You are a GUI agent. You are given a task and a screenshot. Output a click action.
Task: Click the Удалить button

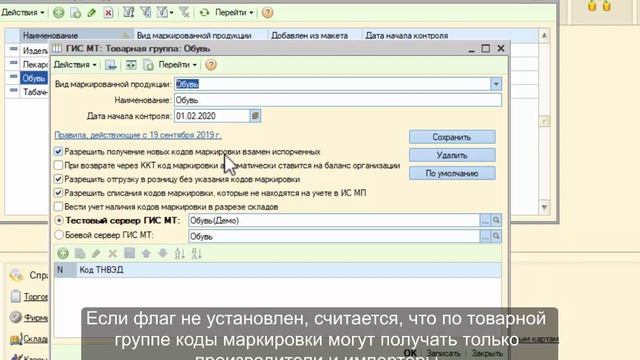click(x=452, y=155)
